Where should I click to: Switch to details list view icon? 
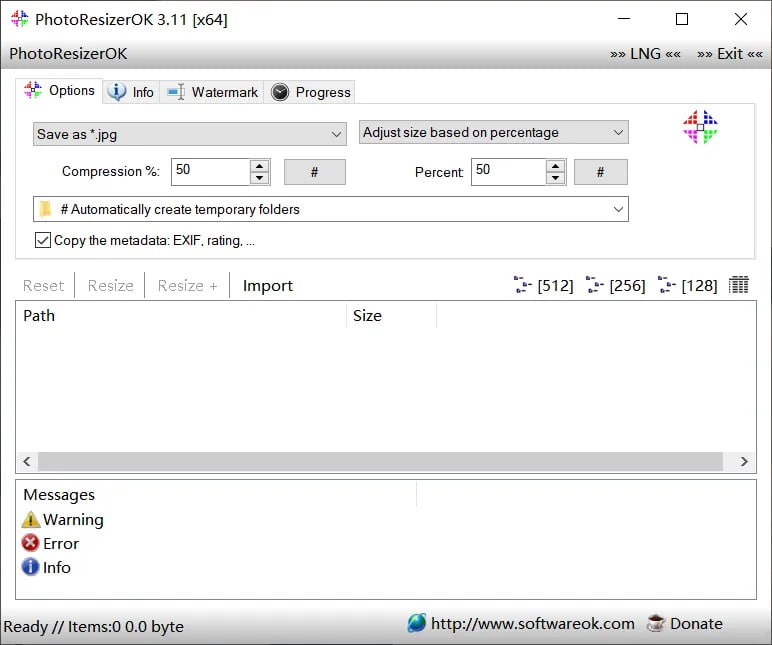(739, 285)
